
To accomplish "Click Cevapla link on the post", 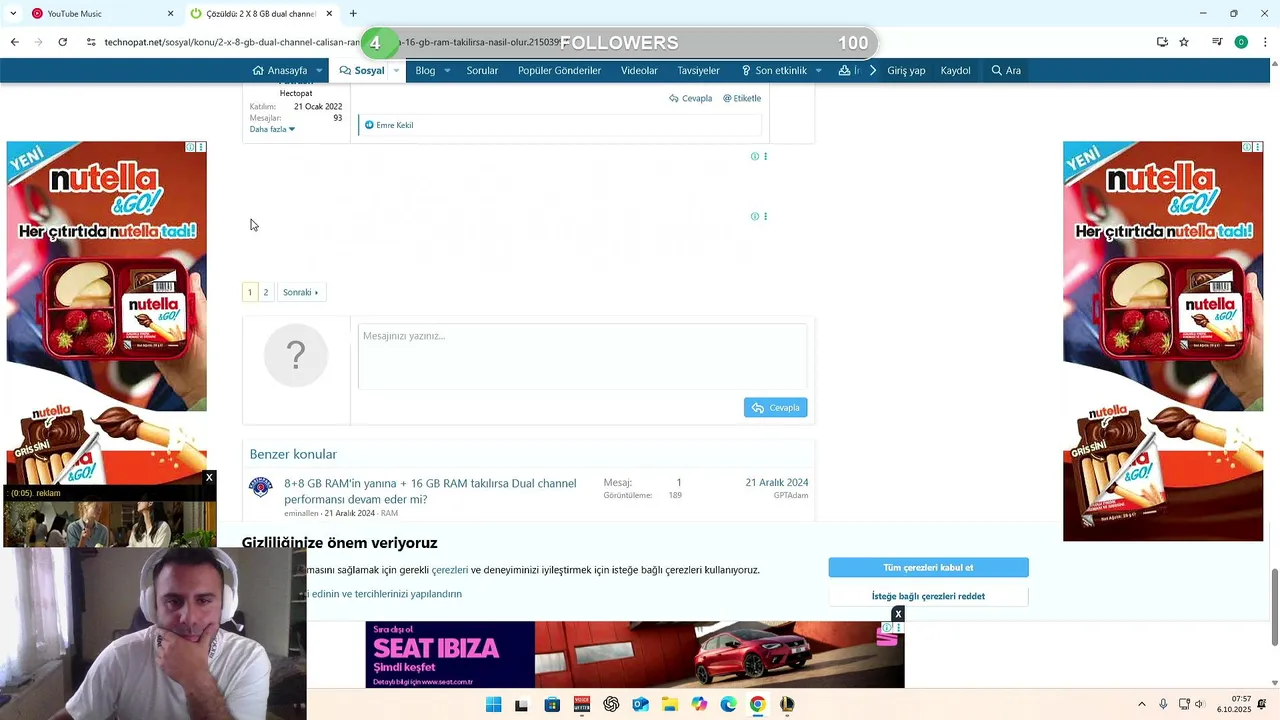I will pyautogui.click(x=691, y=98).
